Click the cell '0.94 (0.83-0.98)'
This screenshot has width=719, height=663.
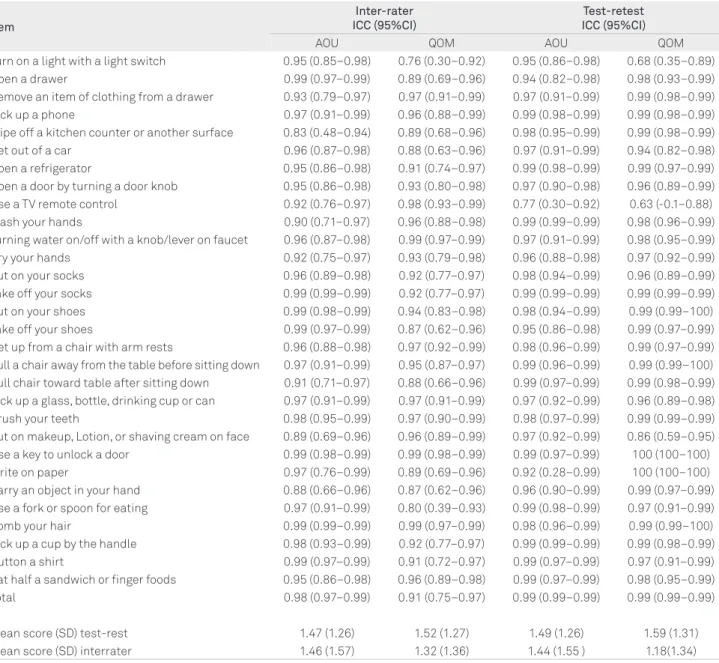(442, 311)
